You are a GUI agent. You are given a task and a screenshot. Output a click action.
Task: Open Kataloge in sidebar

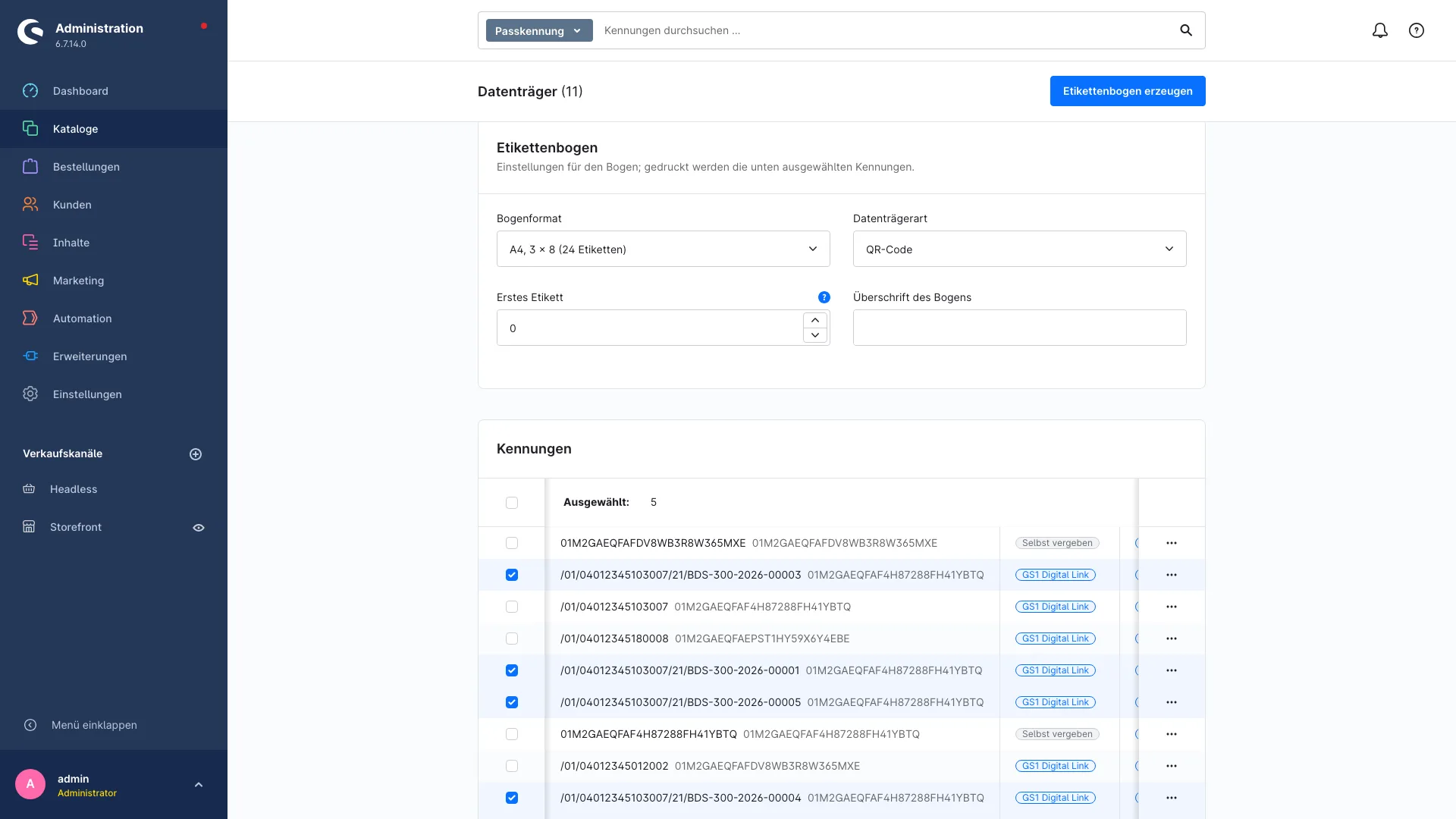(x=114, y=129)
